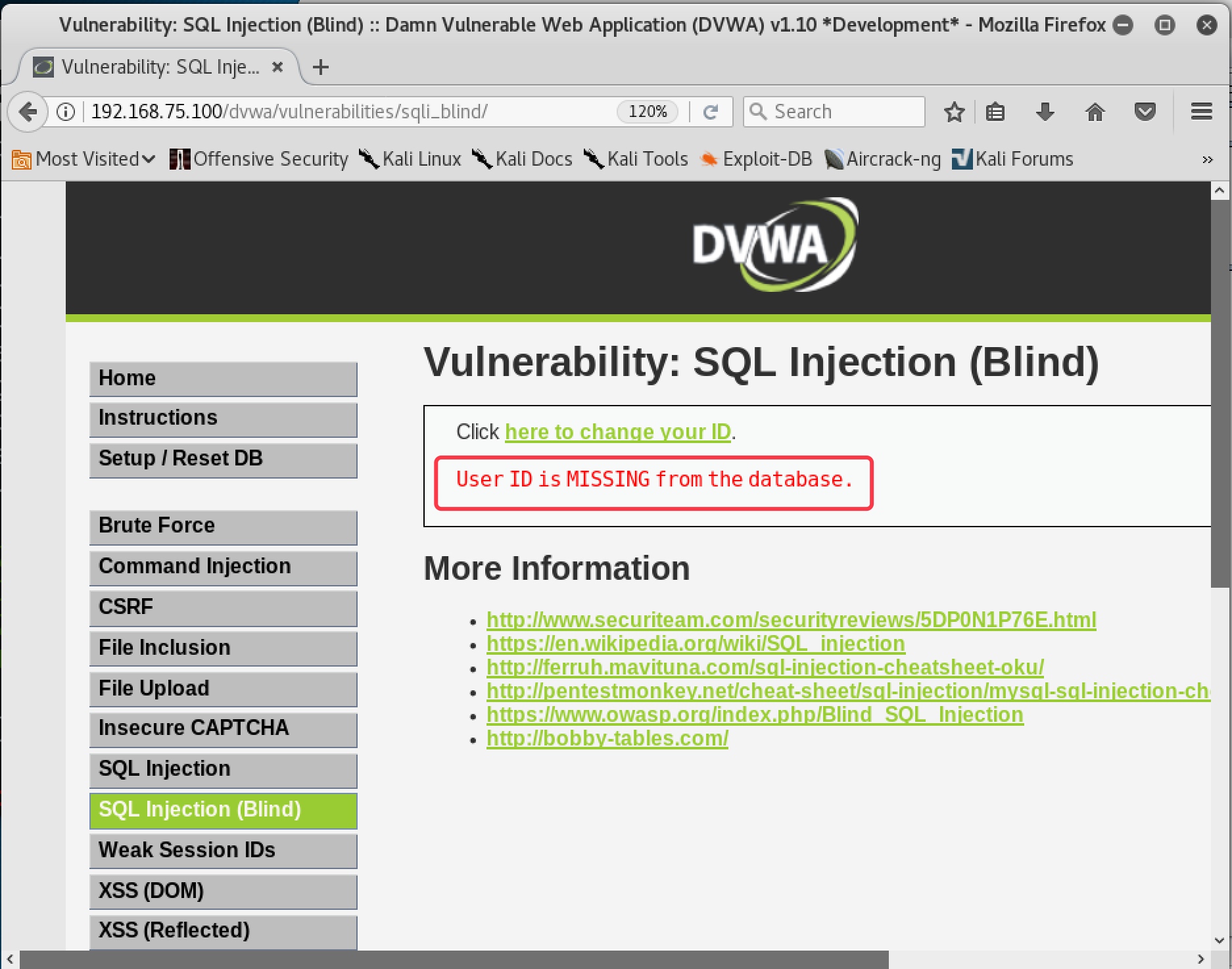Show bookmarks list icon

995,112
